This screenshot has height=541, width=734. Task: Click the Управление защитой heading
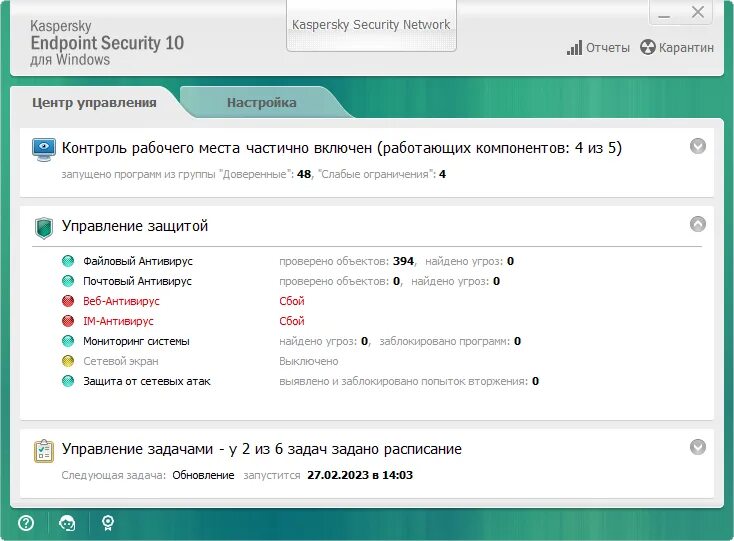[x=135, y=226]
